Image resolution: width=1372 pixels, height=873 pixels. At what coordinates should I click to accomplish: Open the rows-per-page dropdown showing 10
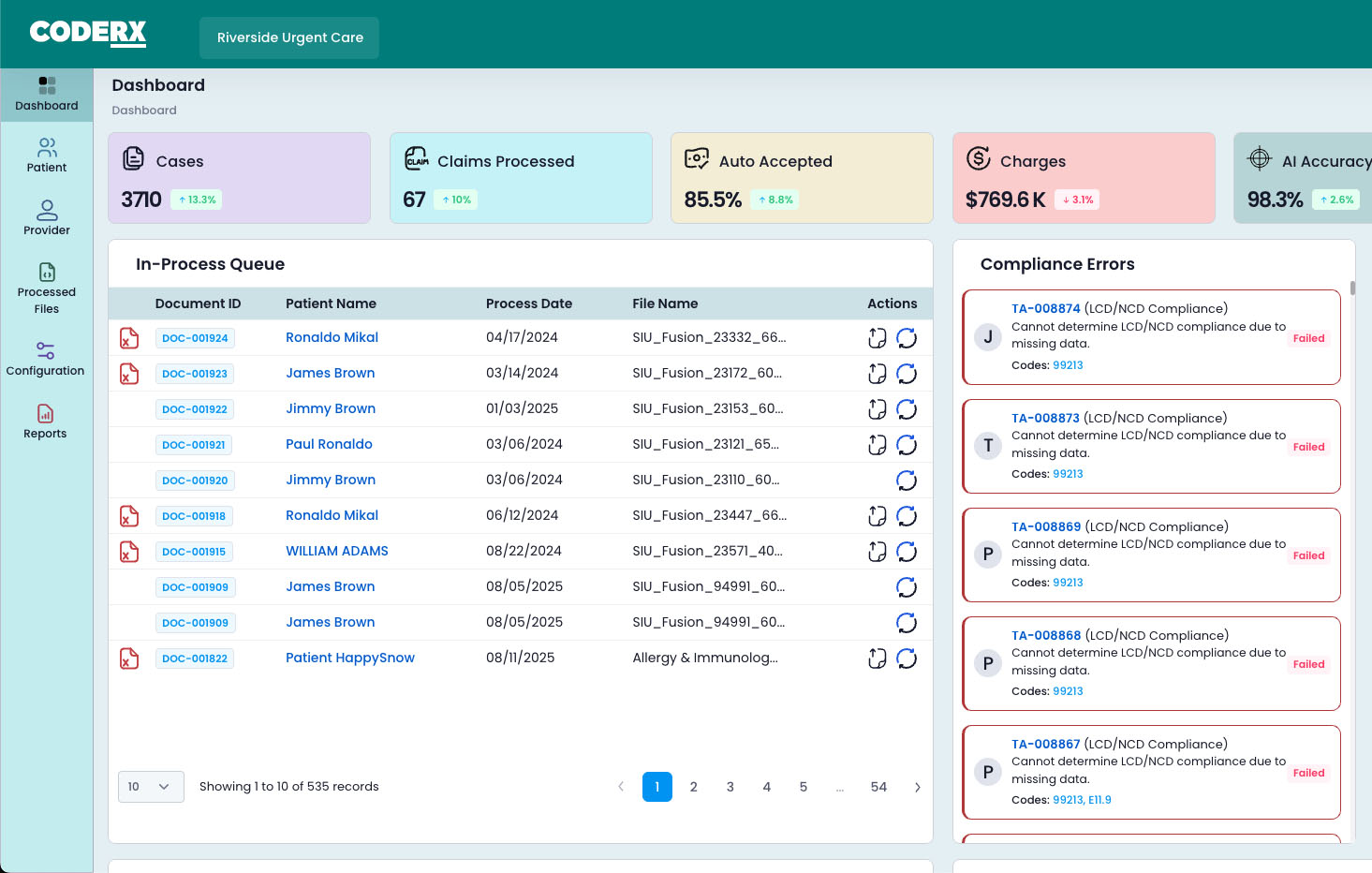pos(151,787)
